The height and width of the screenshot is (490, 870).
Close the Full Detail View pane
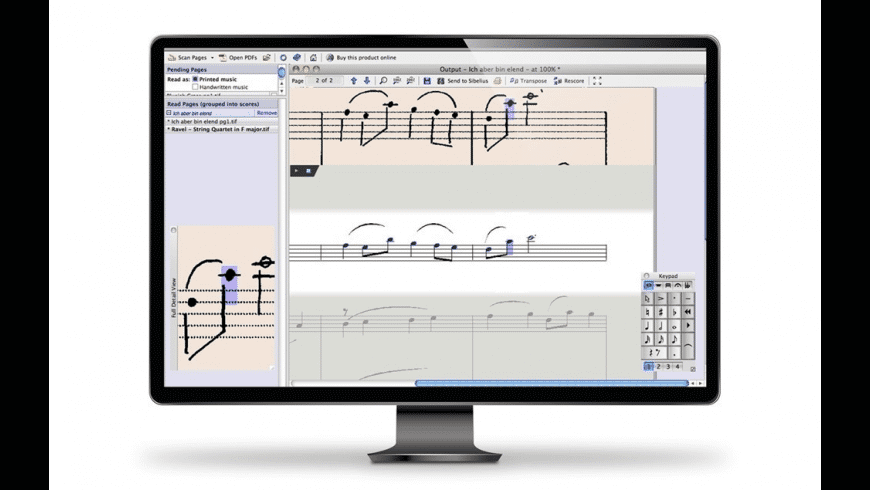point(174,230)
